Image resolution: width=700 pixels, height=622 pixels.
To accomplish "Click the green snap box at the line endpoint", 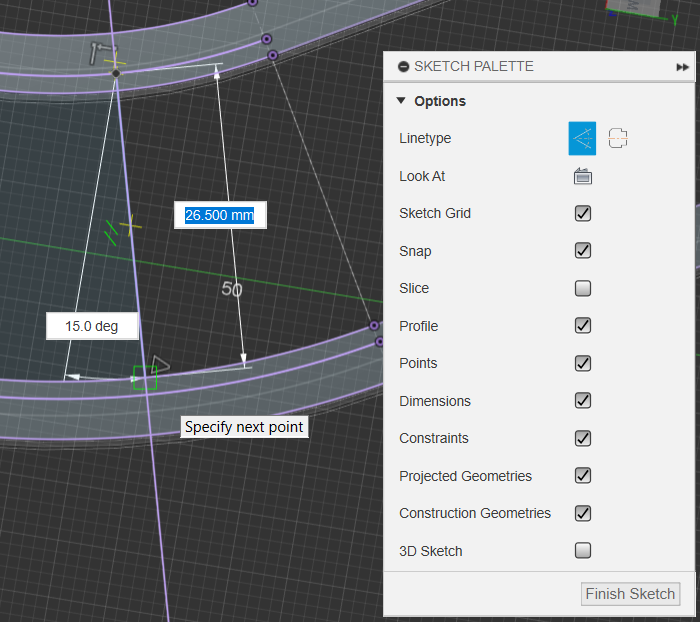I will pyautogui.click(x=145, y=378).
